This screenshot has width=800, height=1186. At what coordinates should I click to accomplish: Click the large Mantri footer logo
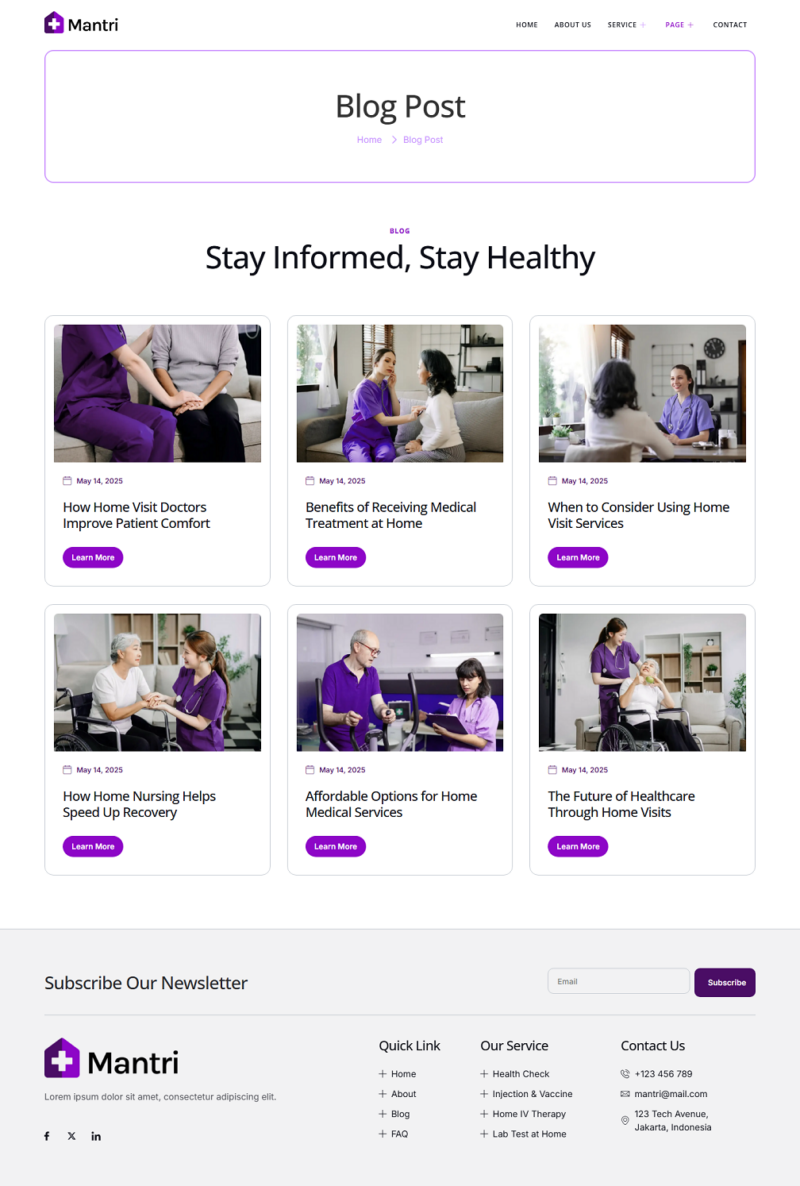(x=111, y=1058)
